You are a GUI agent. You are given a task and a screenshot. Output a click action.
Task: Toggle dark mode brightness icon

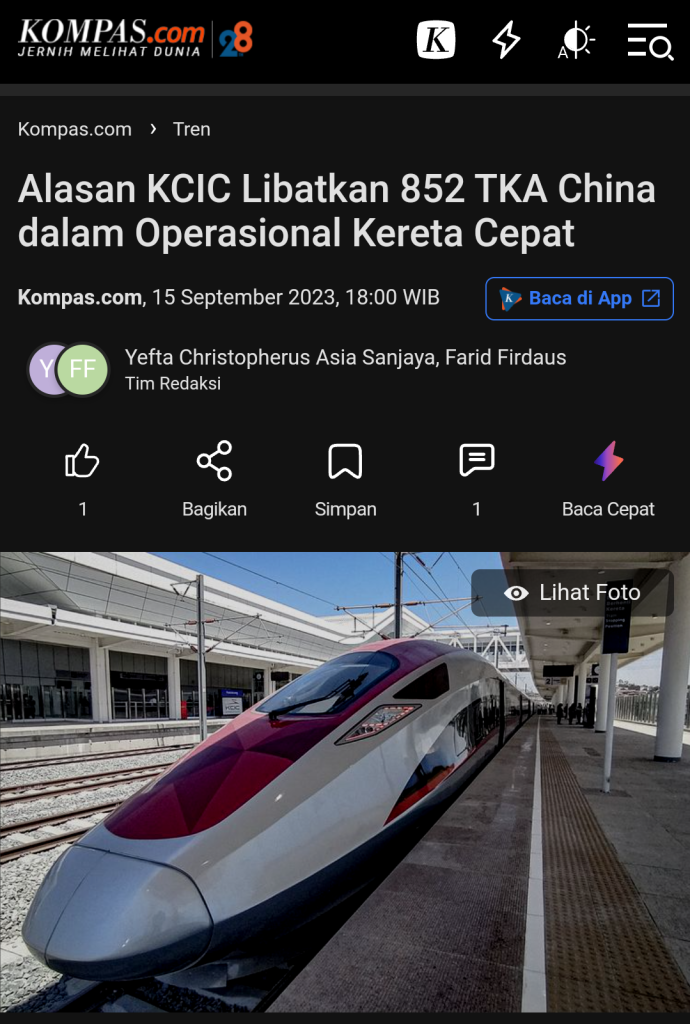(x=576, y=40)
